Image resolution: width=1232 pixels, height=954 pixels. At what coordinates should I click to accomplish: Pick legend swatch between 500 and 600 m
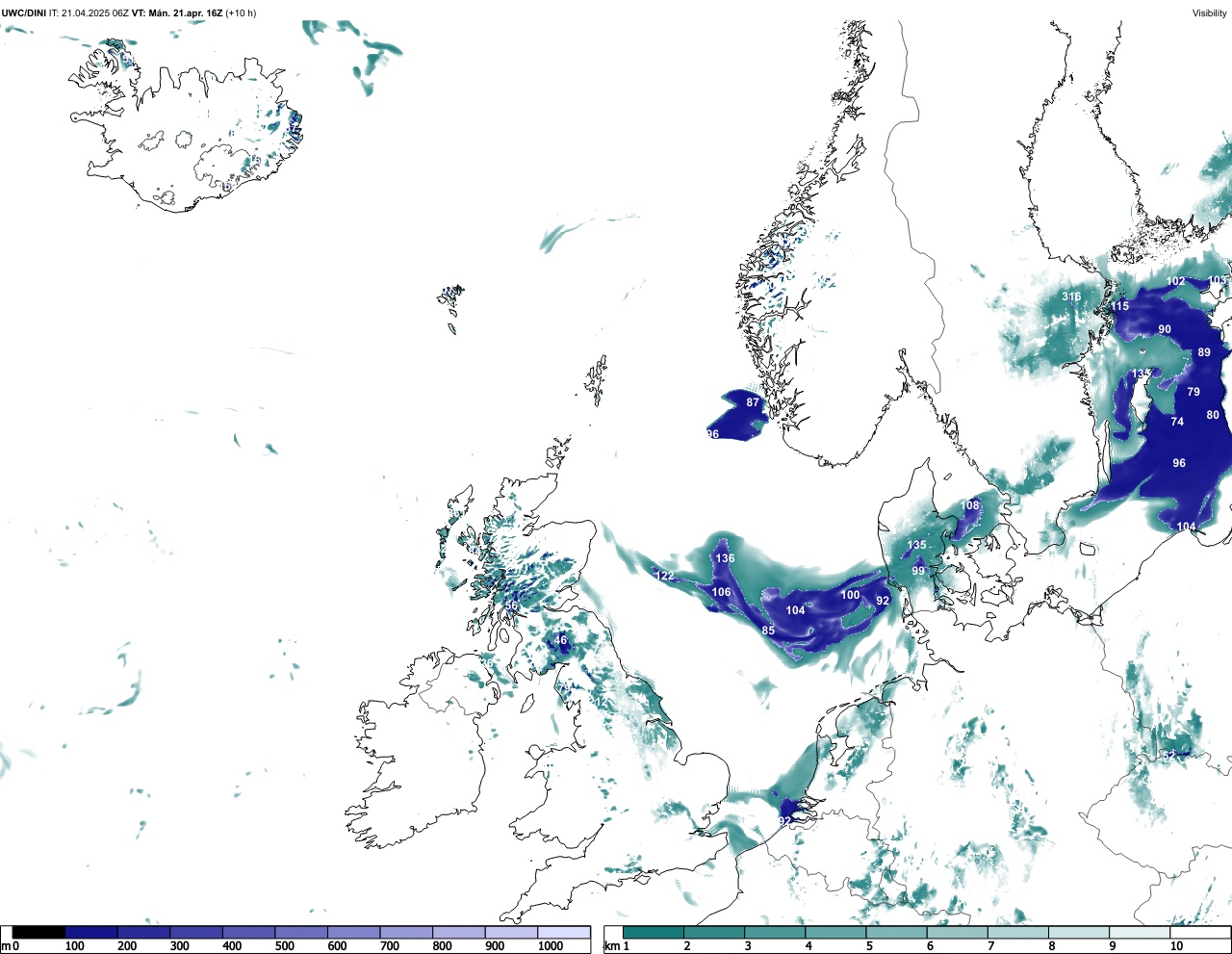(301, 932)
